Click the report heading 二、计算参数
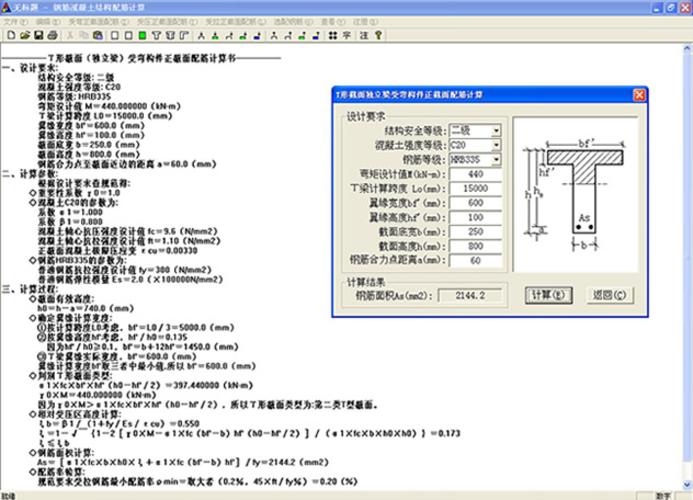The height and width of the screenshot is (500, 693). (x=30, y=174)
